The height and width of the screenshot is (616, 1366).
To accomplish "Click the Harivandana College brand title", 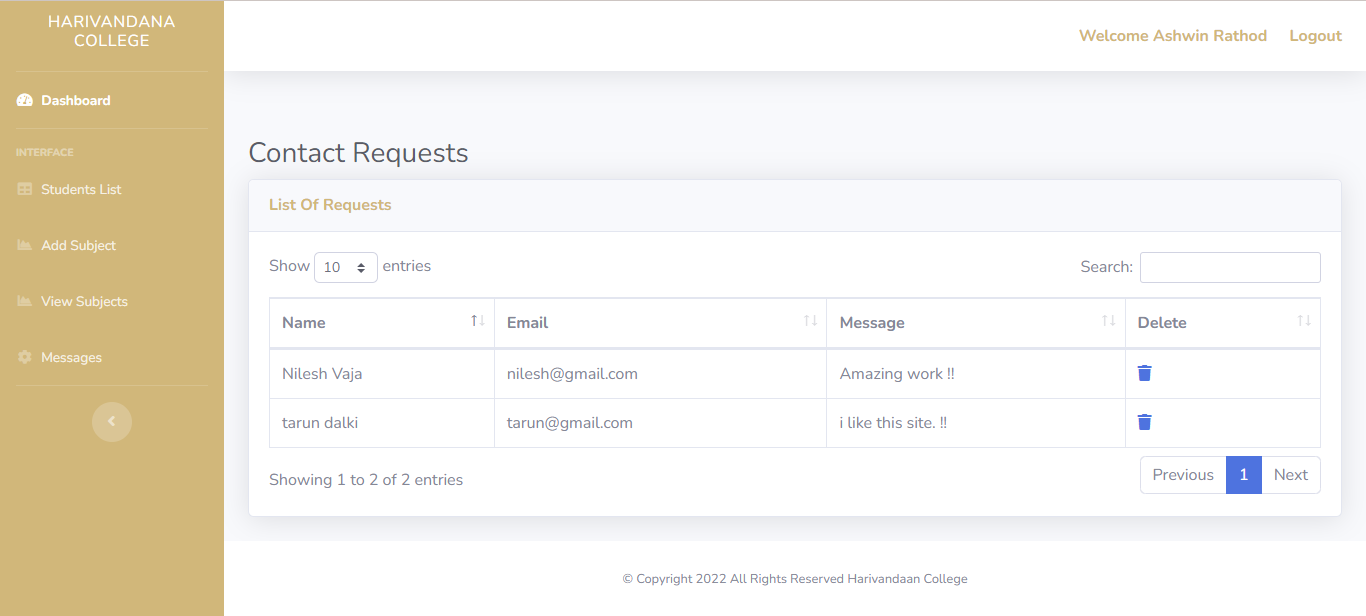I will point(112,31).
